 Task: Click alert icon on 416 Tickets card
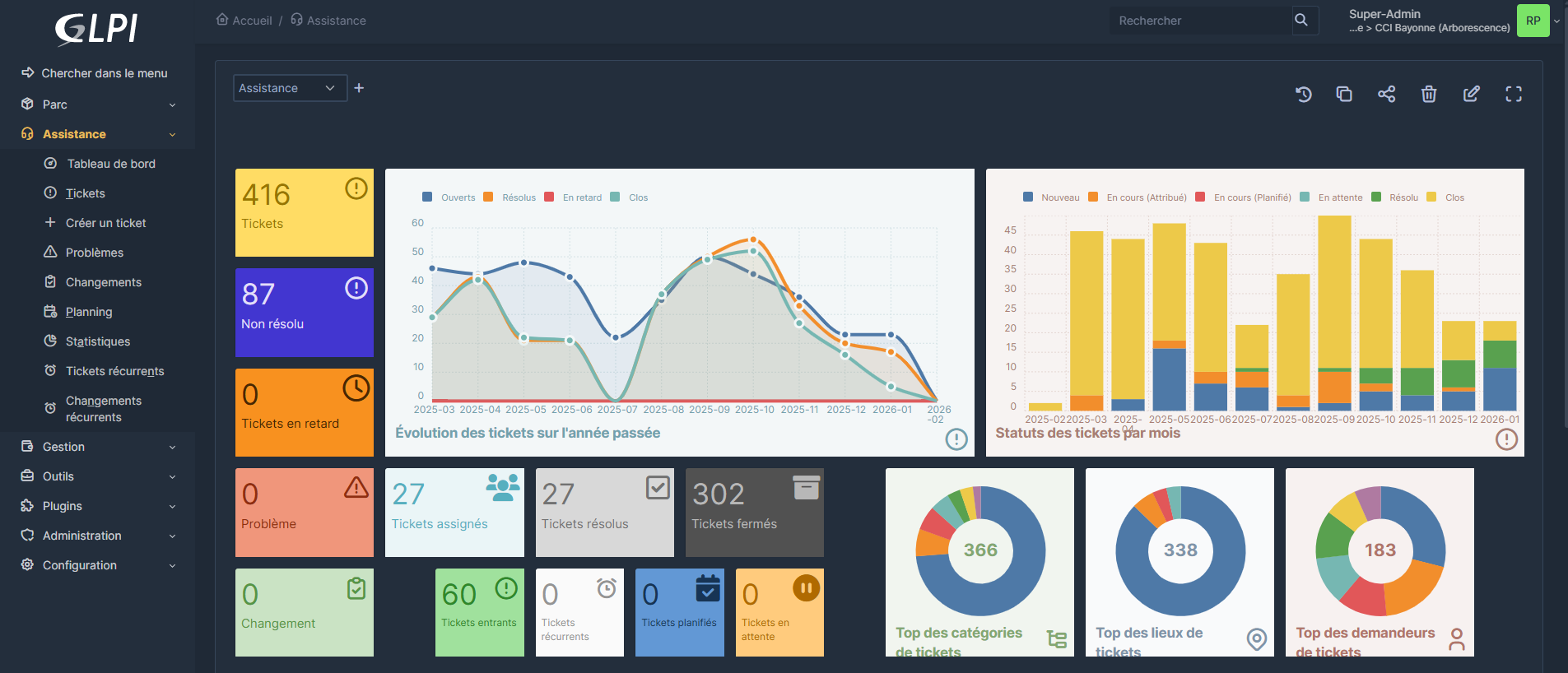[356, 188]
